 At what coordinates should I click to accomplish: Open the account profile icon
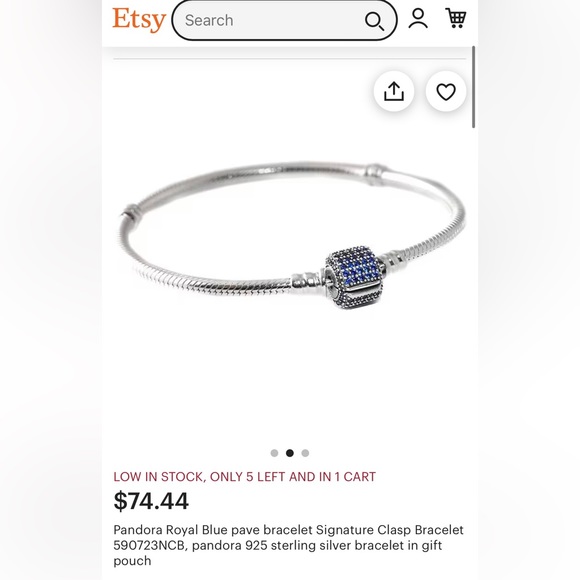click(x=418, y=18)
